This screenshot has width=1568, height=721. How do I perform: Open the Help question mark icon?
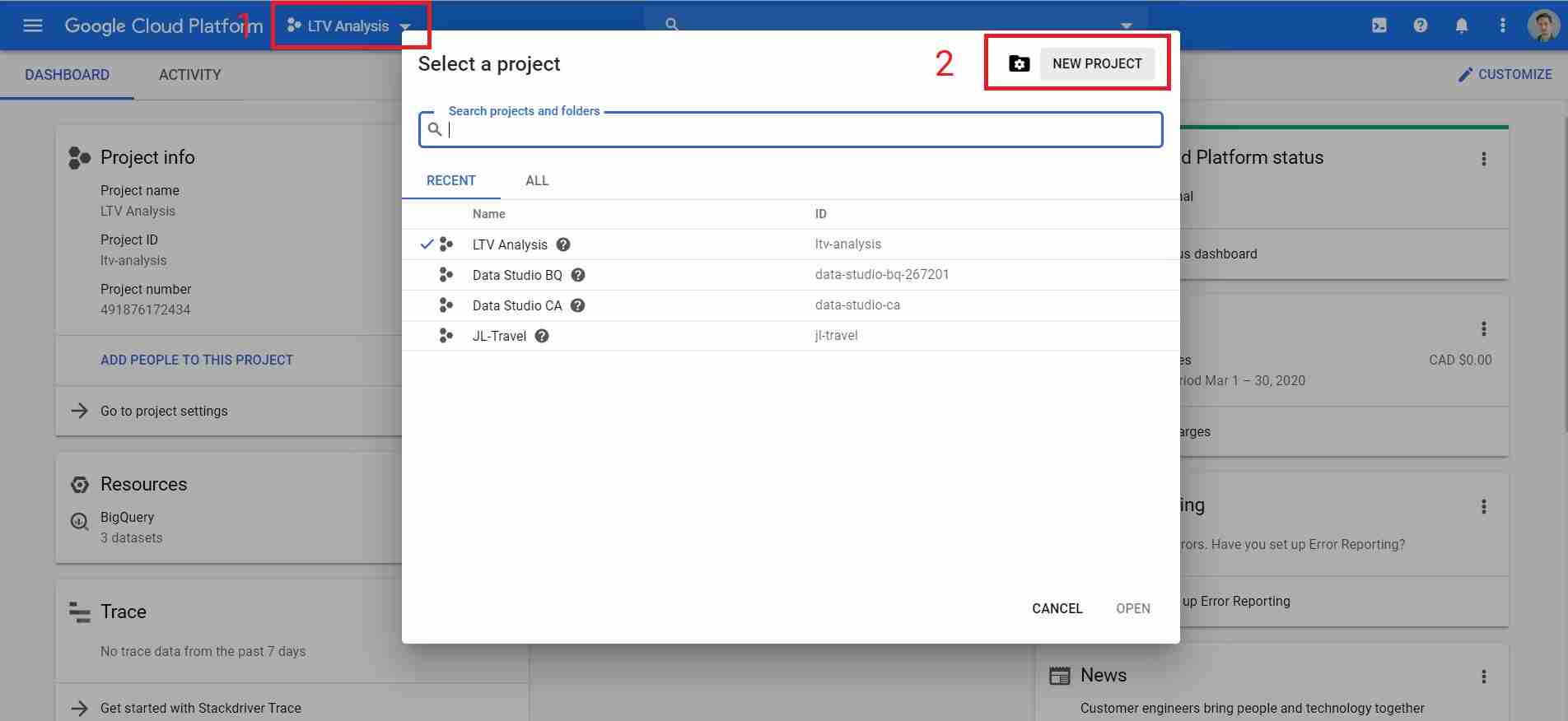pyautogui.click(x=1421, y=26)
